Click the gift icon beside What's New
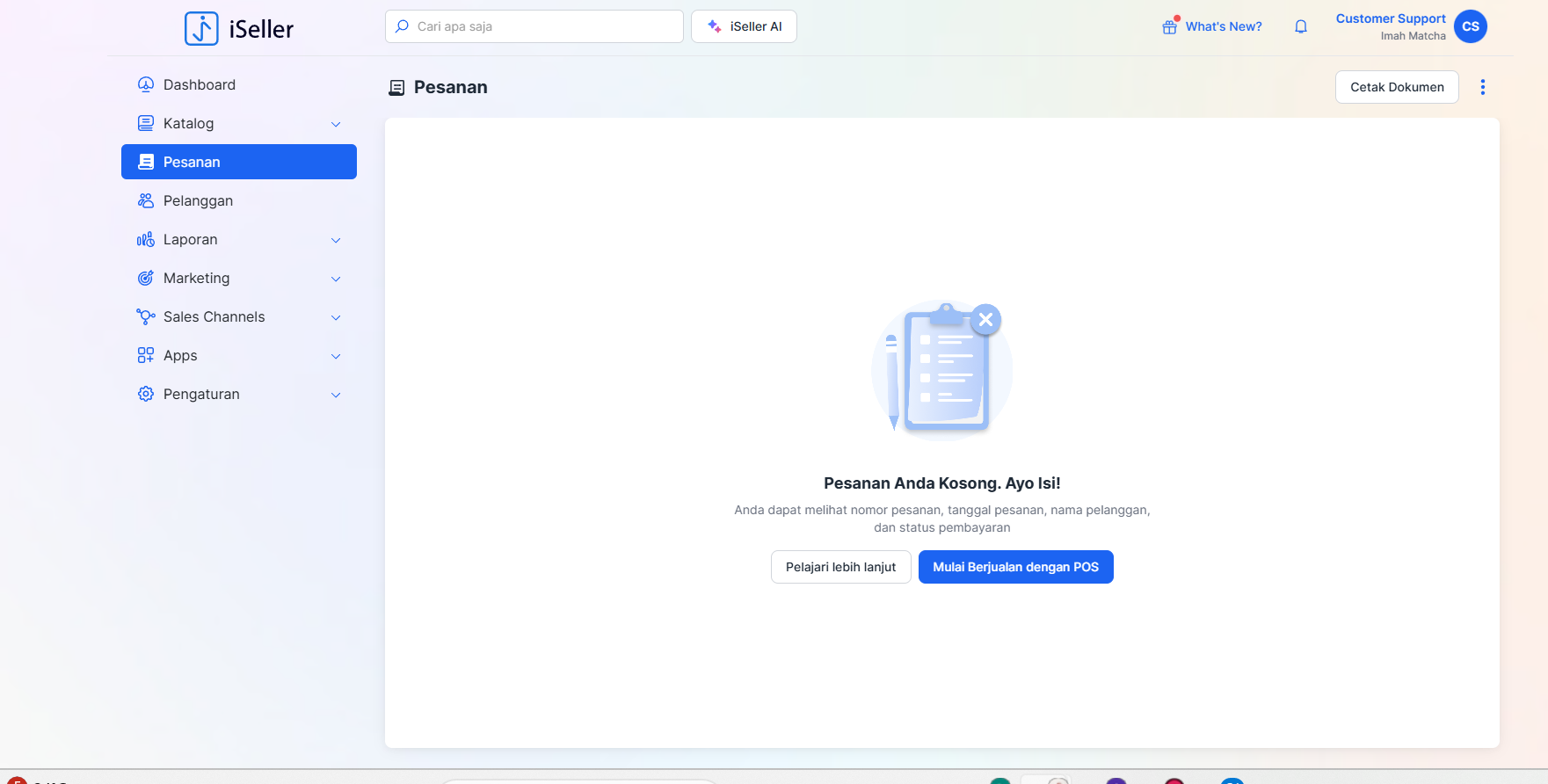The image size is (1548, 784). [1170, 26]
